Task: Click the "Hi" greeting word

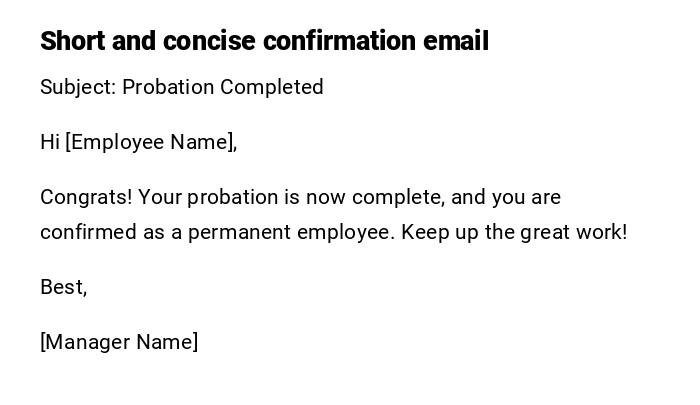Action: click(x=50, y=142)
